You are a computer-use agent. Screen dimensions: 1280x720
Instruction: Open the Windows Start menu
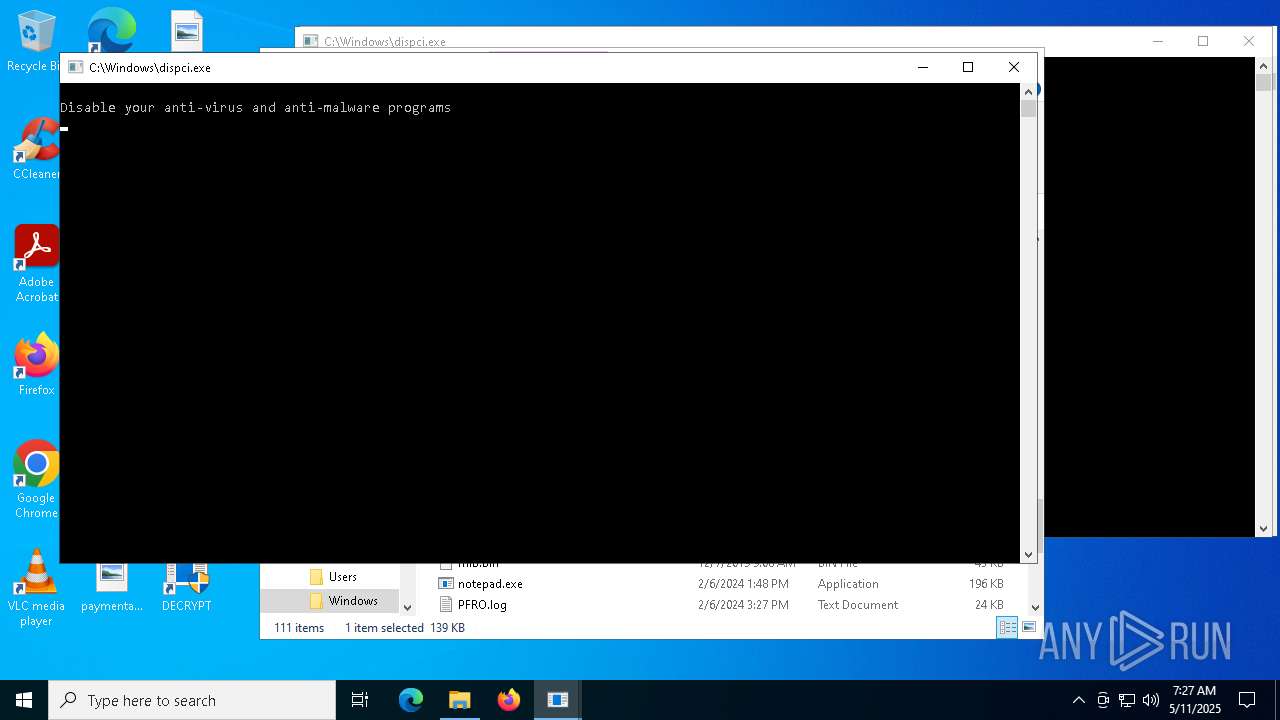tap(24, 700)
